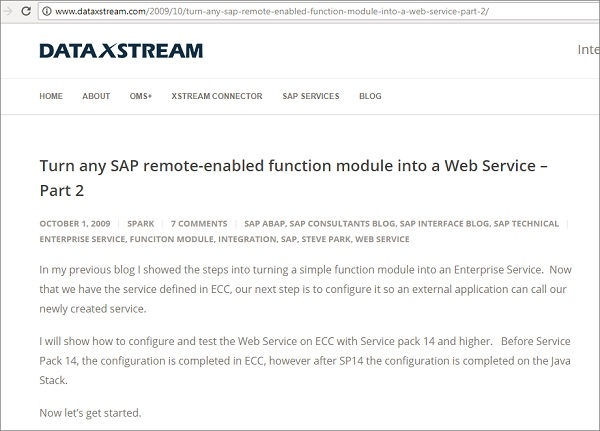Image resolution: width=600 pixels, height=431 pixels.
Task: Open the XSTREAM CONNECTOR menu item
Action: (x=217, y=96)
